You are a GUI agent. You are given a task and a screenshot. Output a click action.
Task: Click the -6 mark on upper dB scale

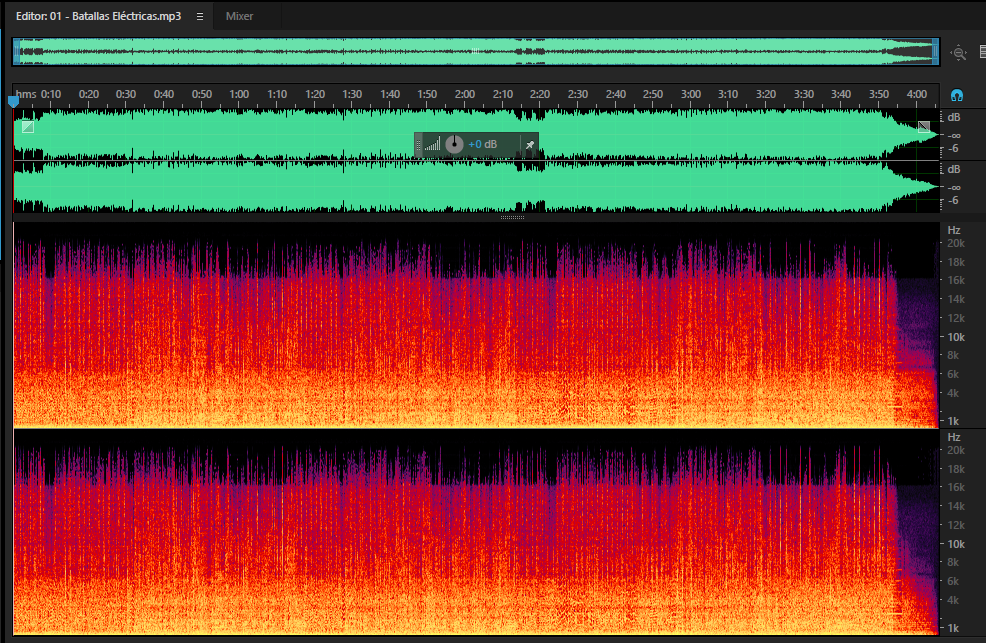click(x=953, y=148)
